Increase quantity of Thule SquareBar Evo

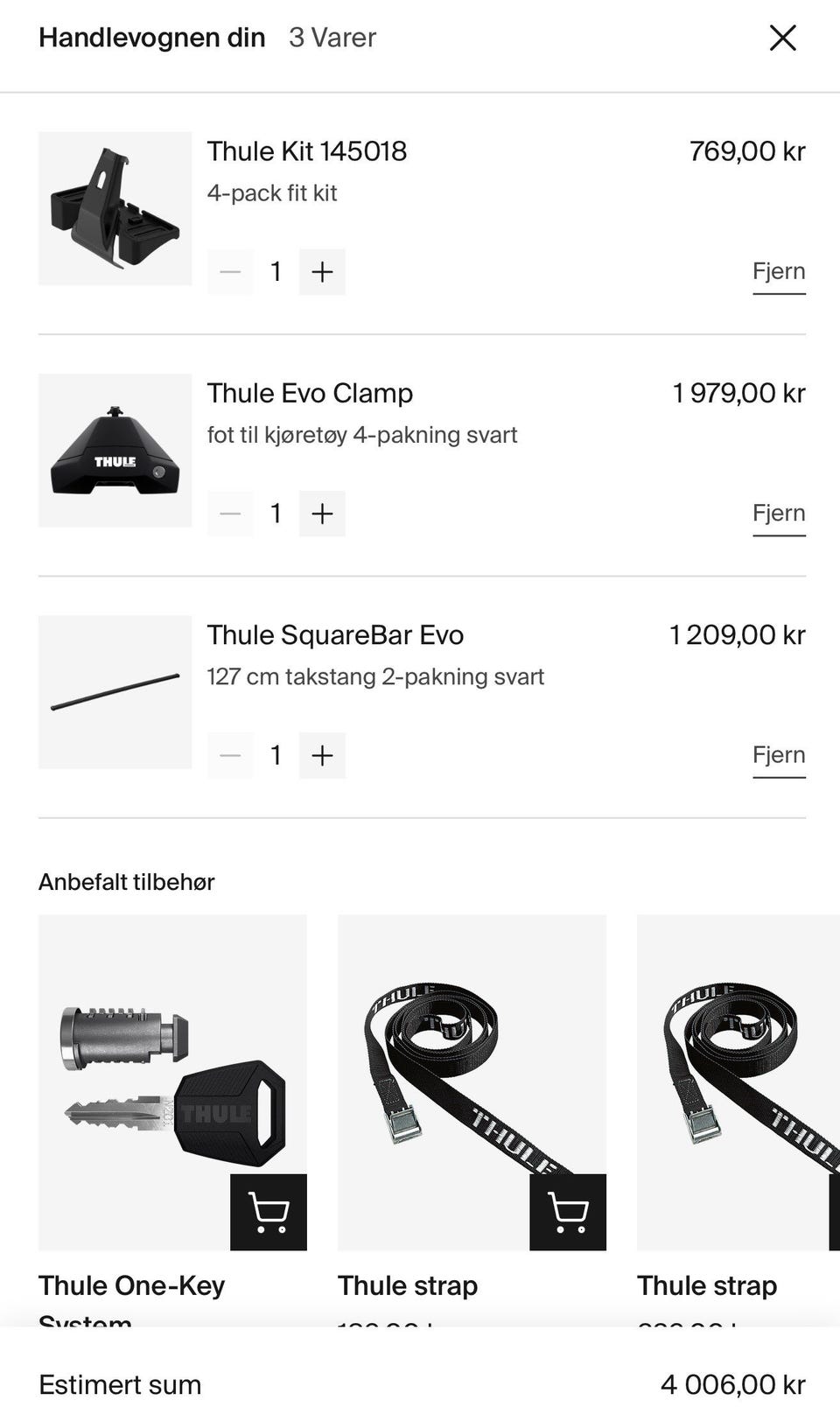point(322,755)
